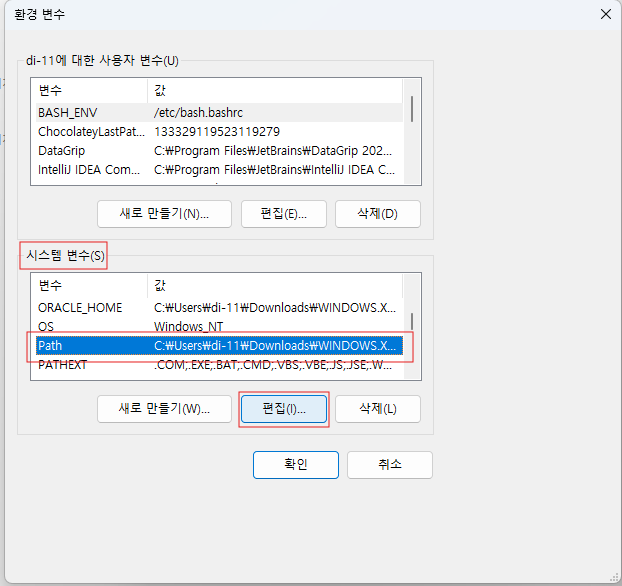
Task: Click 편집(E)... button for user variables
Action: (x=284, y=214)
